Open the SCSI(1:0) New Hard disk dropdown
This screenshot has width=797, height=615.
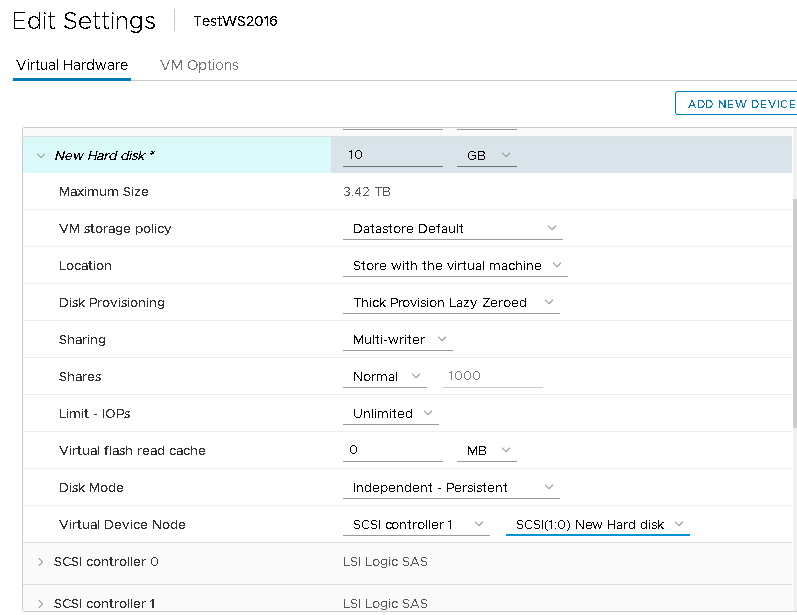[597, 525]
